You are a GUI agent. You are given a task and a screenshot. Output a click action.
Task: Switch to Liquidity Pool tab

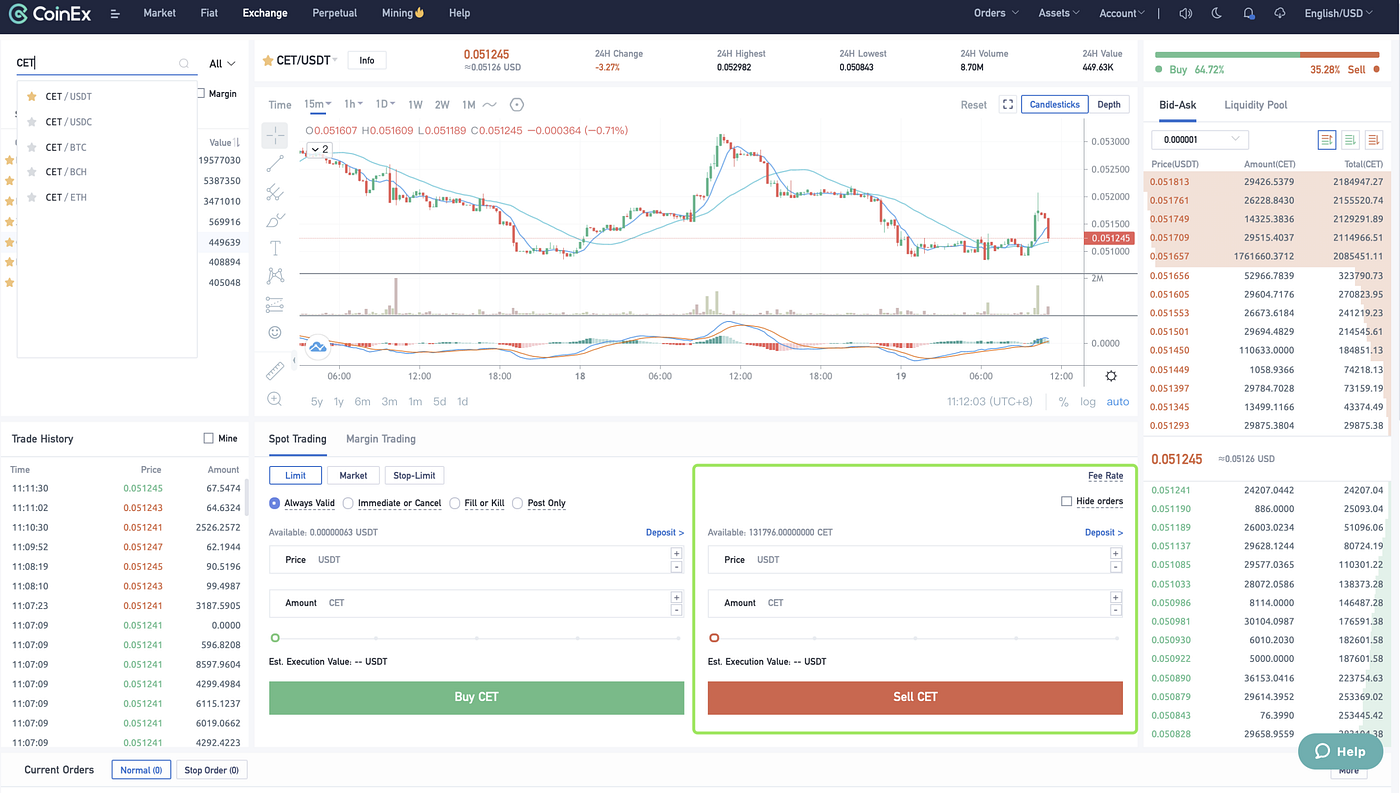coord(1255,105)
